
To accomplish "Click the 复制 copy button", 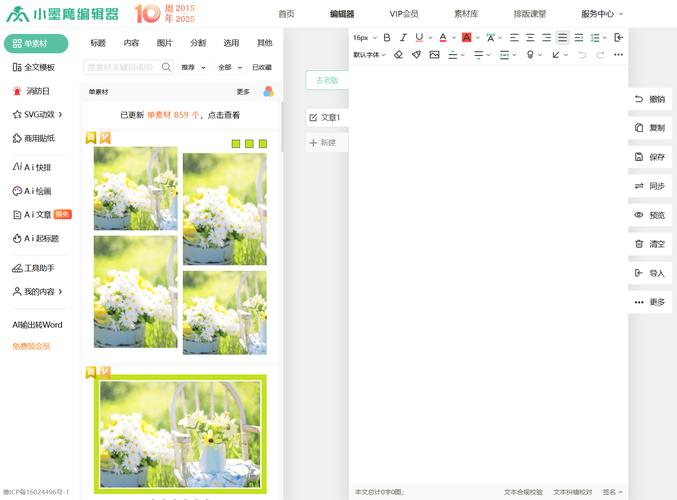I will point(650,128).
